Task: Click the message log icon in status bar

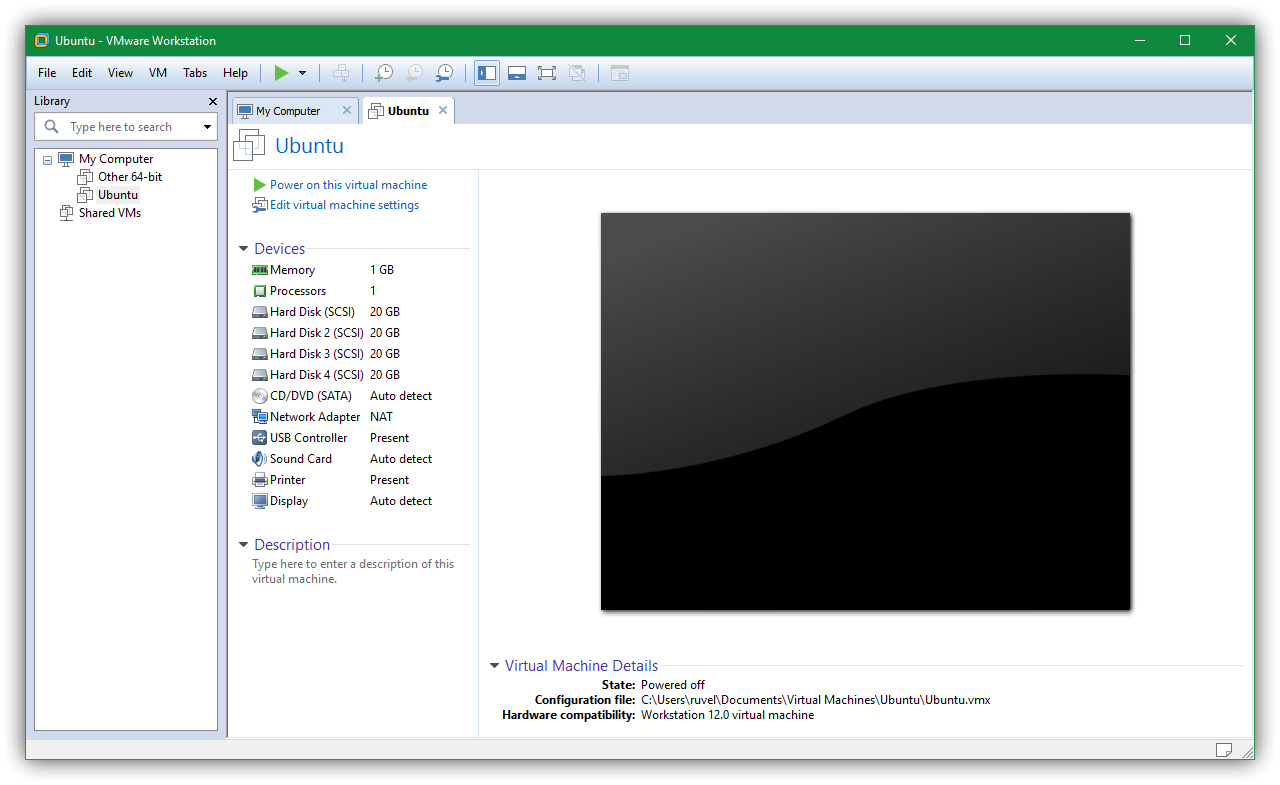Action: 1224,750
